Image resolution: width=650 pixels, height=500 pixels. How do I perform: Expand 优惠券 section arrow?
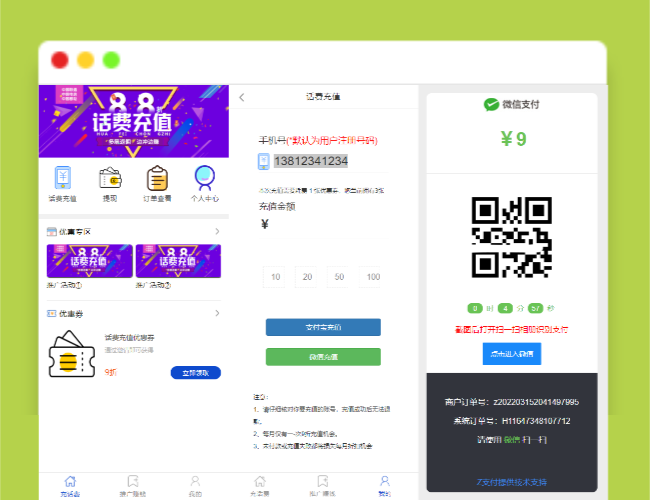click(x=217, y=313)
